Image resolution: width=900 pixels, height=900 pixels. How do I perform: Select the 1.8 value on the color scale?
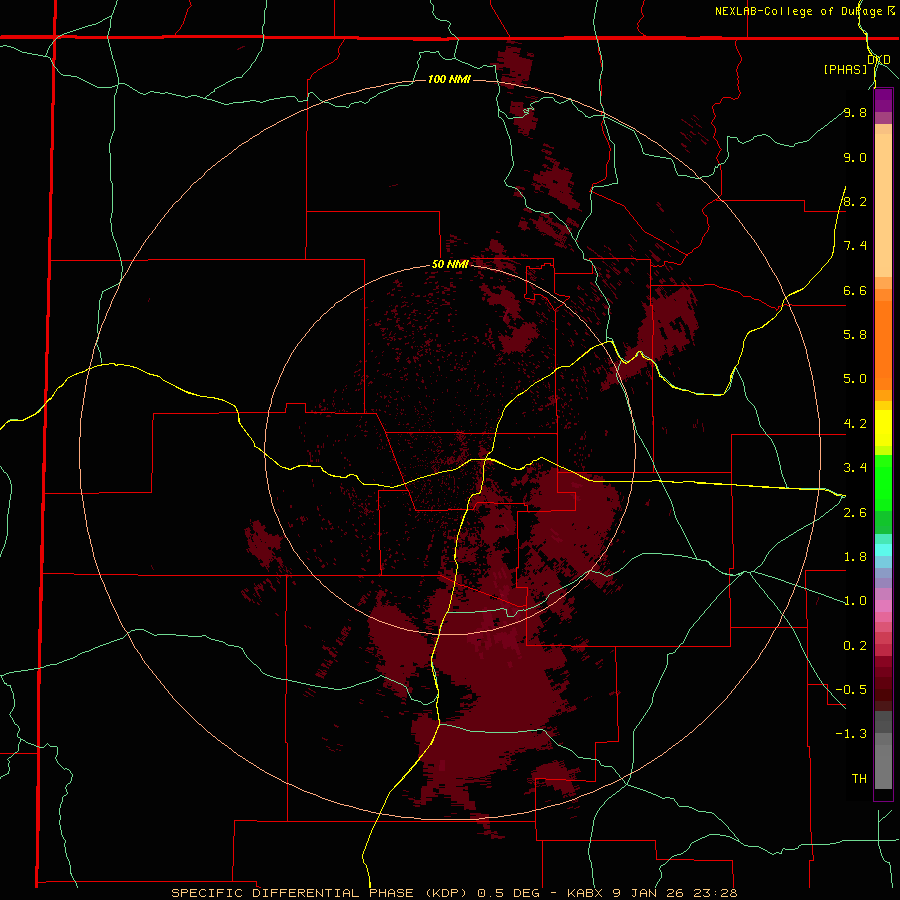[855, 557]
